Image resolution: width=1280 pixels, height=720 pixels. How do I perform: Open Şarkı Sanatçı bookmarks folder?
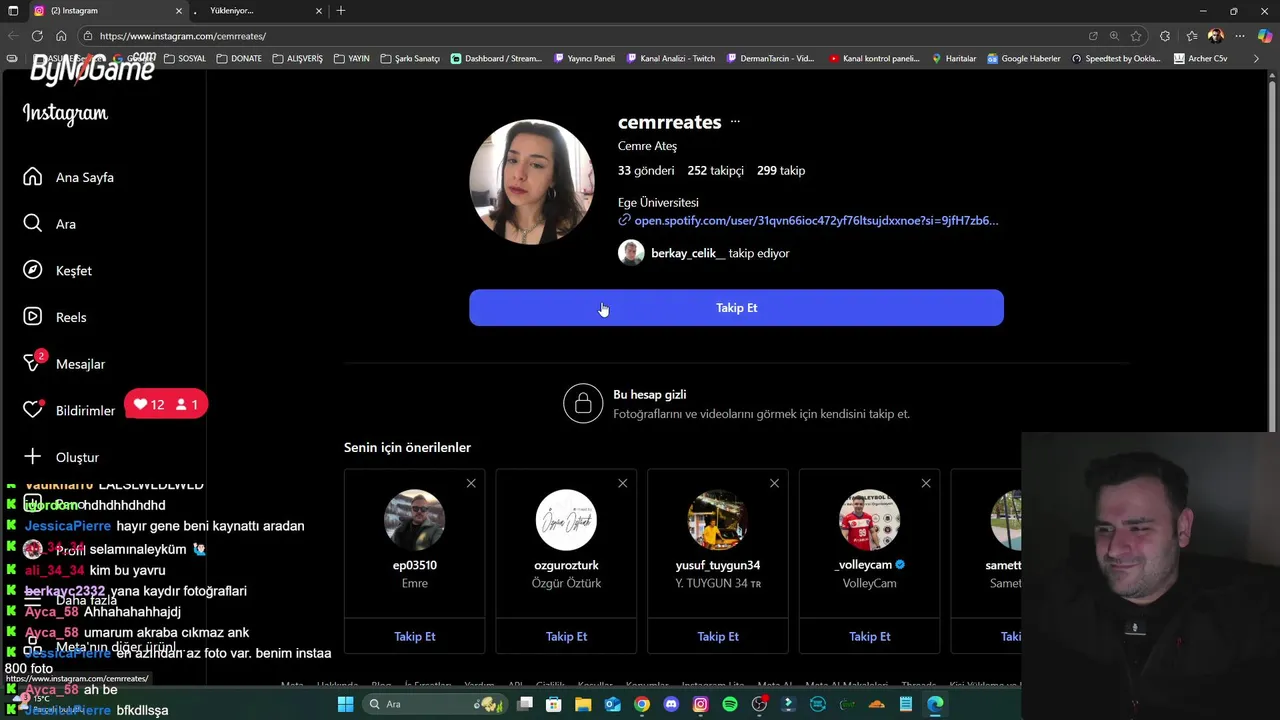(x=410, y=58)
